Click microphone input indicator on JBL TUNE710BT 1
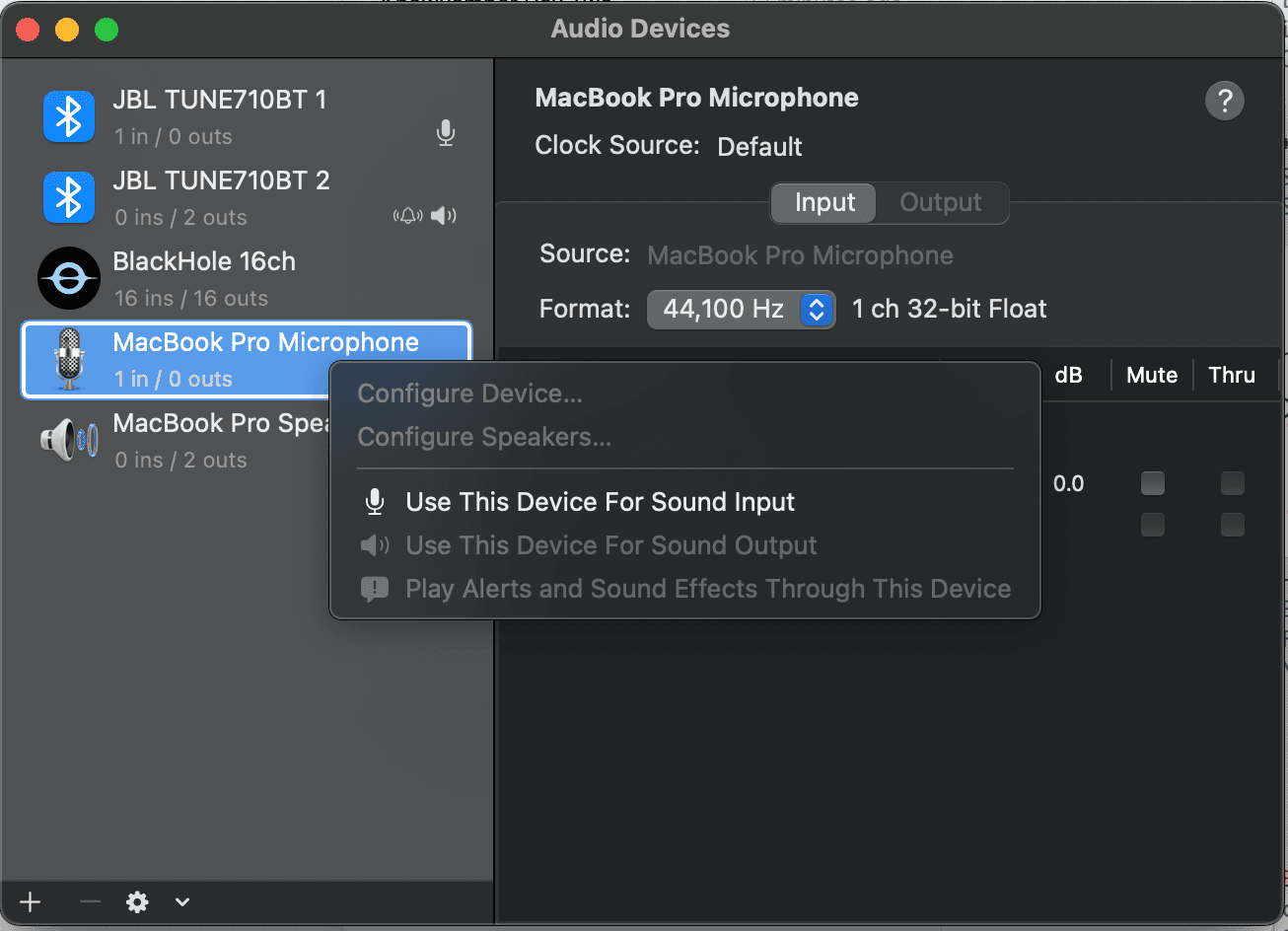Screen dimensions: 1288x931 click(x=446, y=133)
